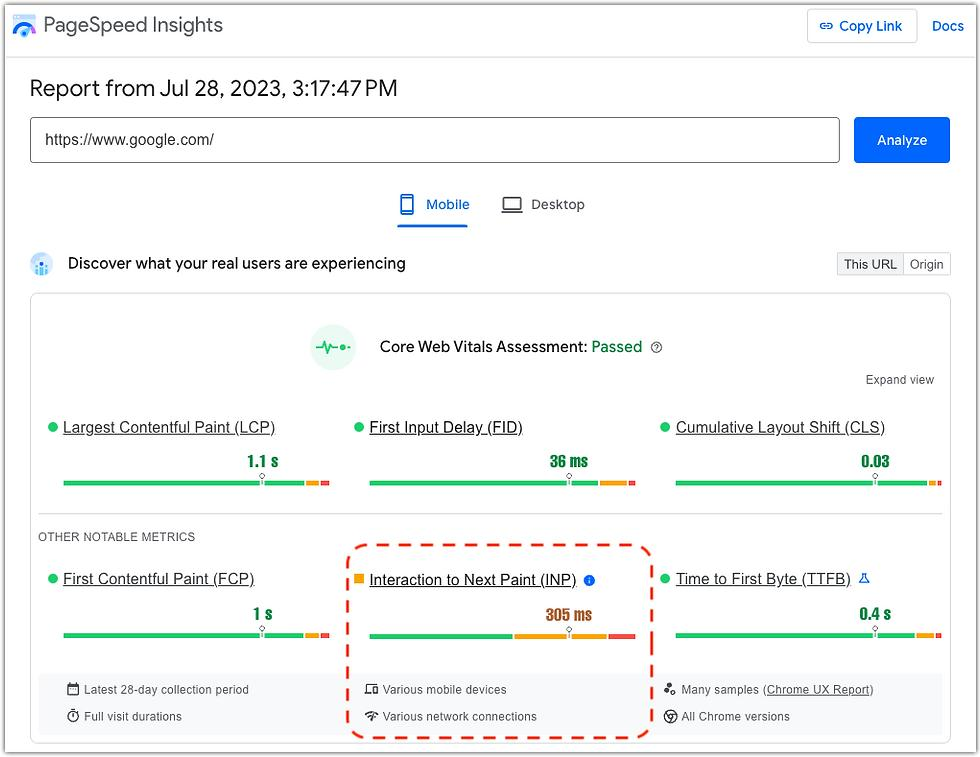Image resolution: width=980 pixels, height=757 pixels.
Task: Click the Core Web Vitals pulse icon
Action: [333, 347]
